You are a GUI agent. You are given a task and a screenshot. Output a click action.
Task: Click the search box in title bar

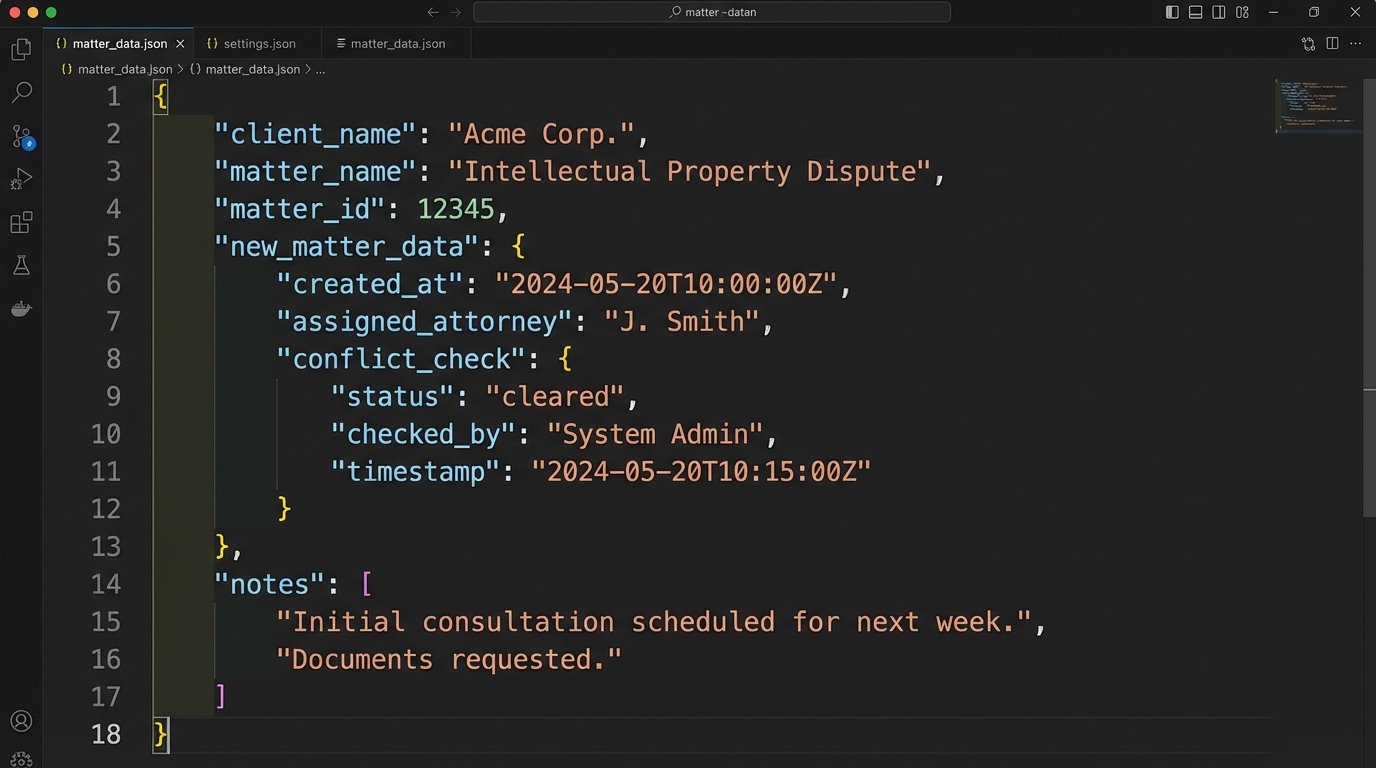pyautogui.click(x=712, y=11)
